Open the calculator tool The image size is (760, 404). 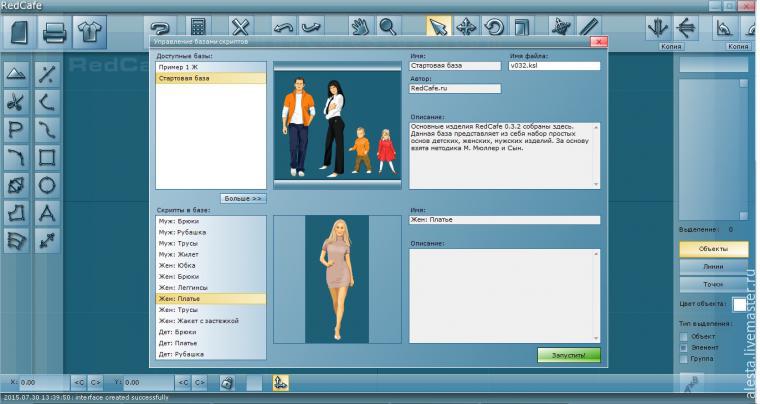click(x=198, y=27)
